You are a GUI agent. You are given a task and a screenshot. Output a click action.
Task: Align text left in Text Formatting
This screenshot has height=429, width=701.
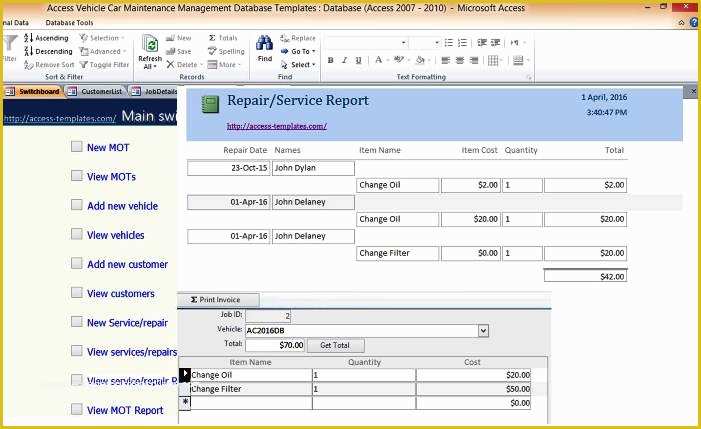[445, 60]
